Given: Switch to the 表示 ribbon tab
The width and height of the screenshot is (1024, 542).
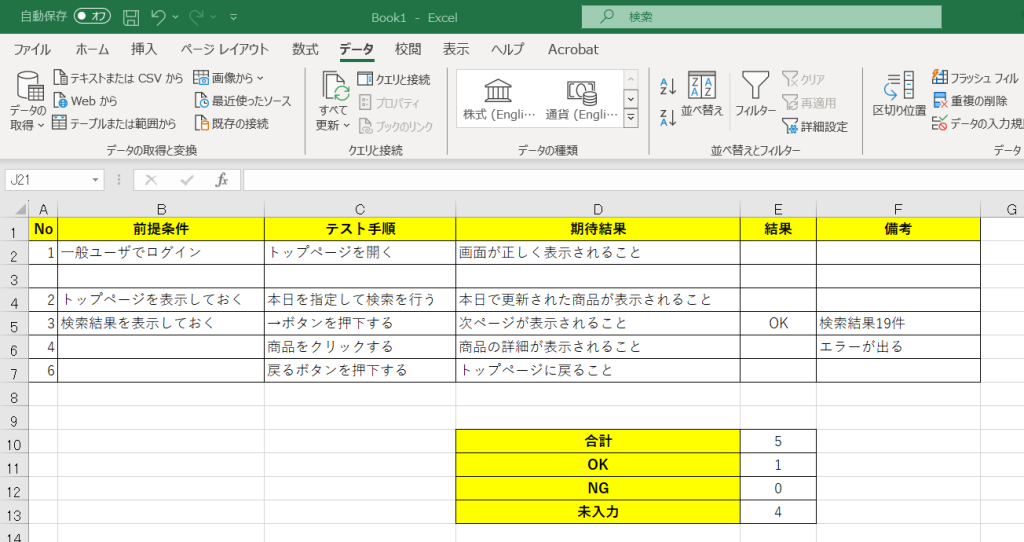Looking at the screenshot, I should (455, 50).
